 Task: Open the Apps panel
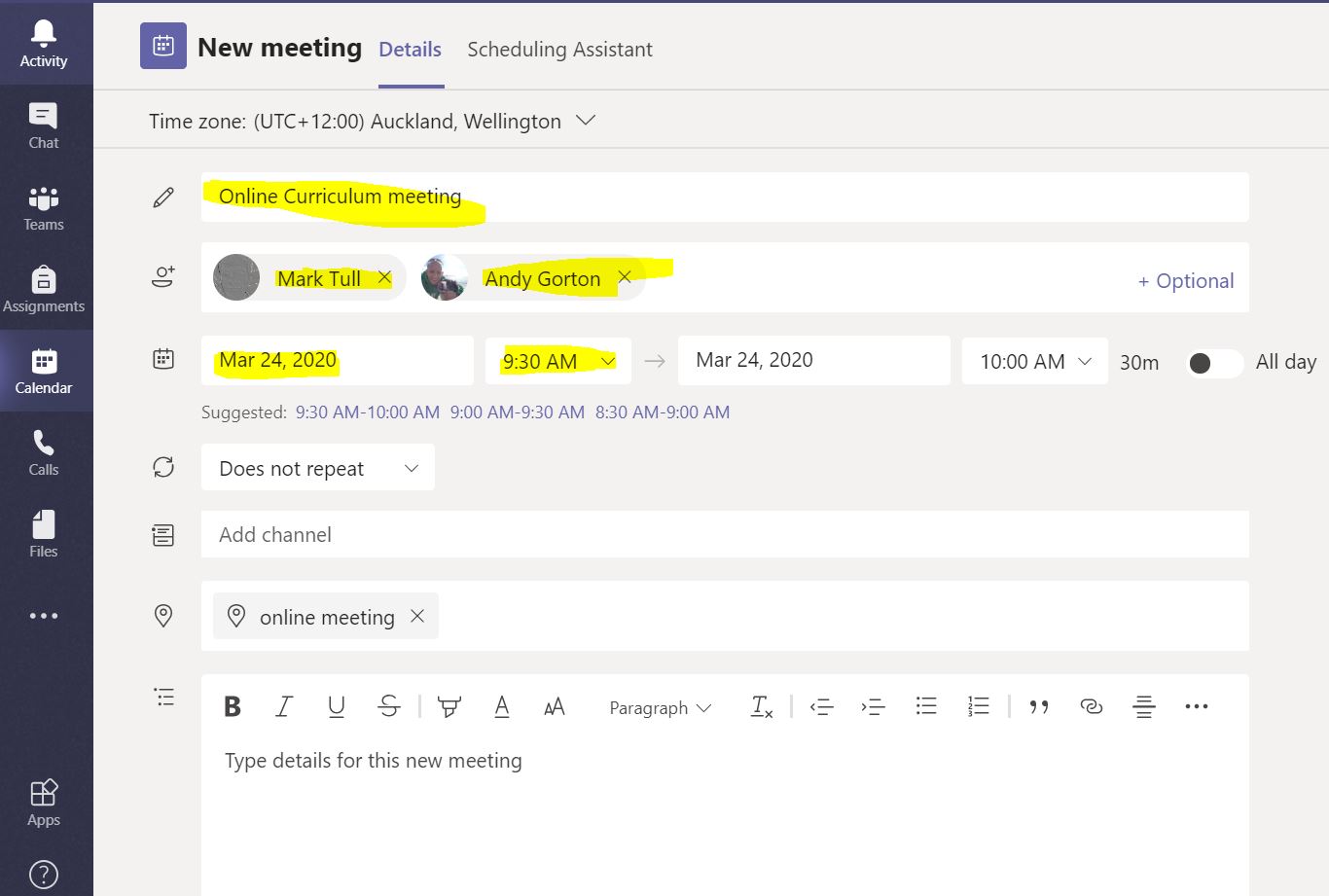pyautogui.click(x=43, y=802)
